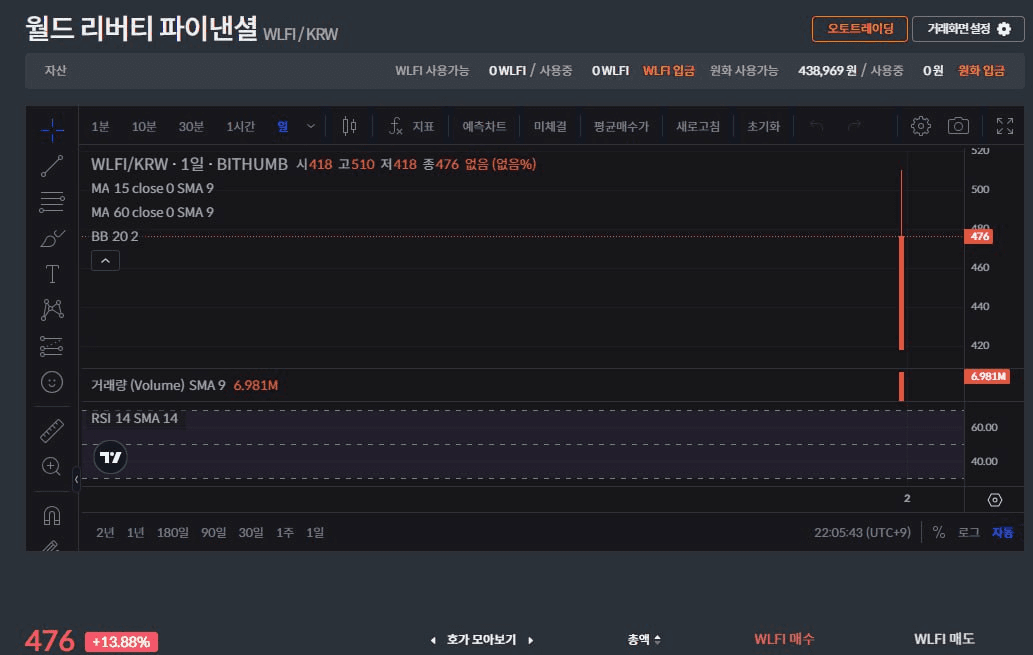The width and height of the screenshot is (1033, 655).
Task: Click the WLFI 입금 deposit link
Action: pyautogui.click(x=669, y=71)
